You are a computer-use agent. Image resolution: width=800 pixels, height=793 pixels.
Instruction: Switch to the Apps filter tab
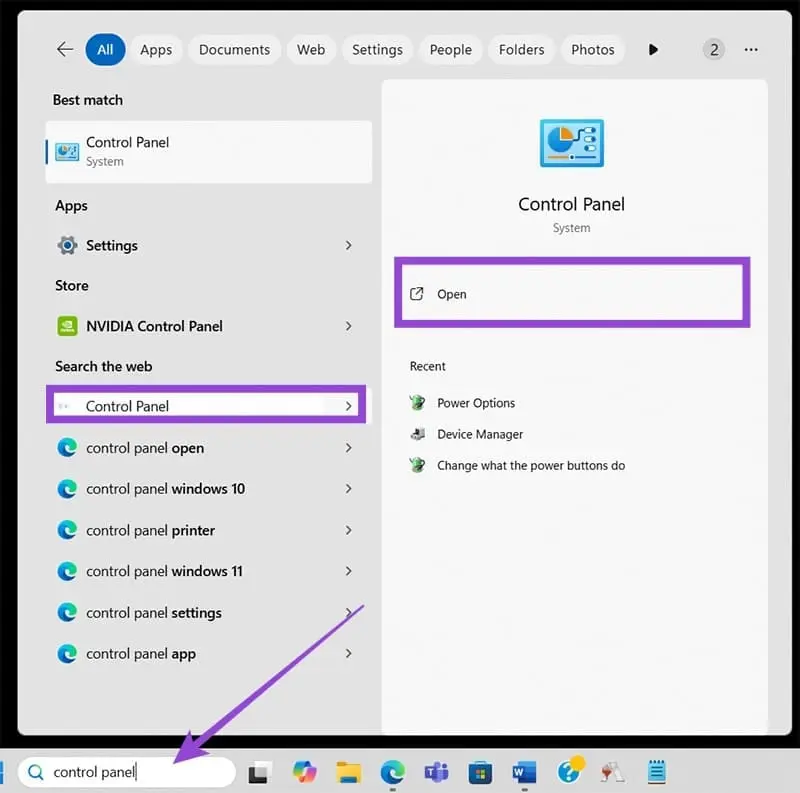[156, 49]
